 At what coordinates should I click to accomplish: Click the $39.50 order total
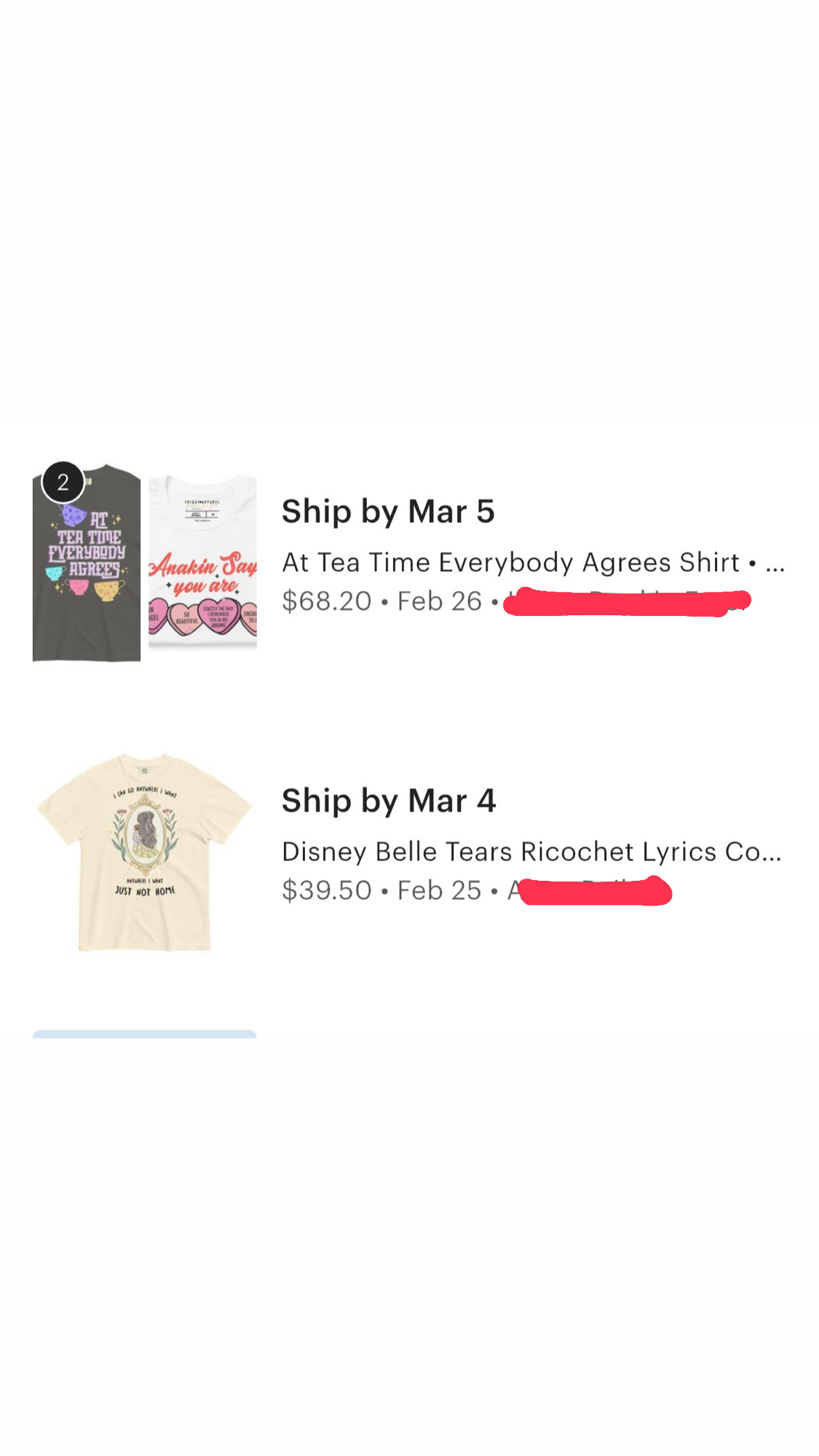pos(327,890)
